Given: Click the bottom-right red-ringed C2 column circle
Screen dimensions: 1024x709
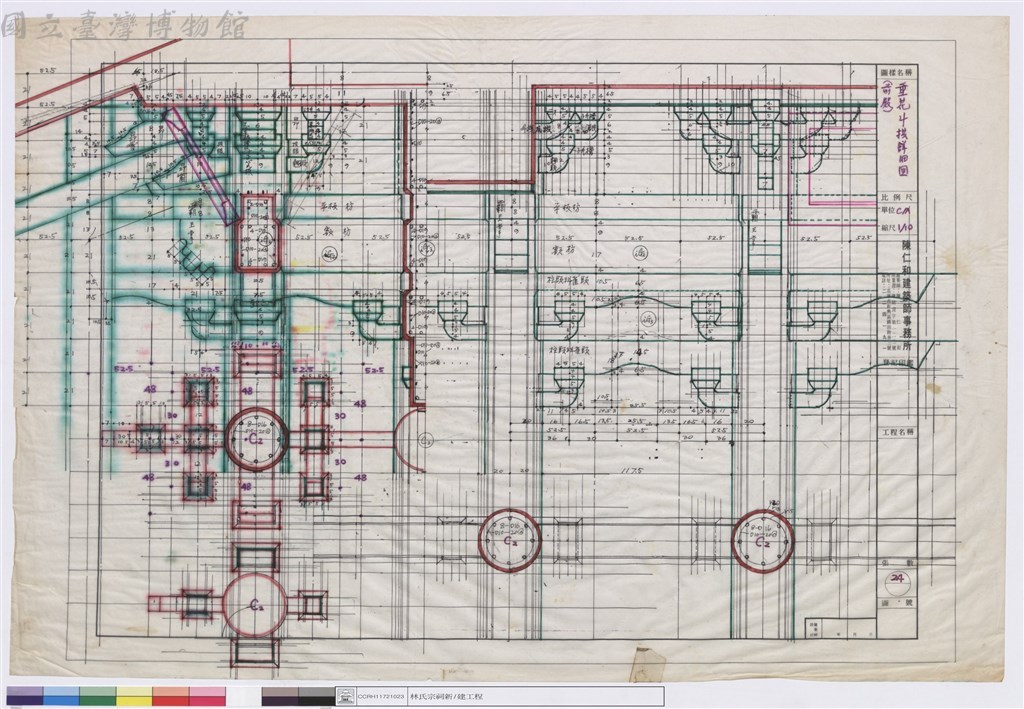Looking at the screenshot, I should pos(763,541).
